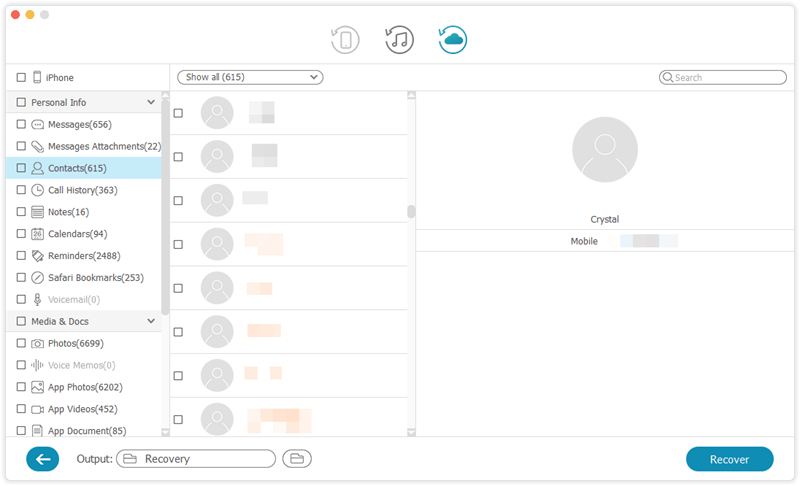Click the last visible contact's avatar
Viewport: 800px width, 486px height.
tap(217, 419)
